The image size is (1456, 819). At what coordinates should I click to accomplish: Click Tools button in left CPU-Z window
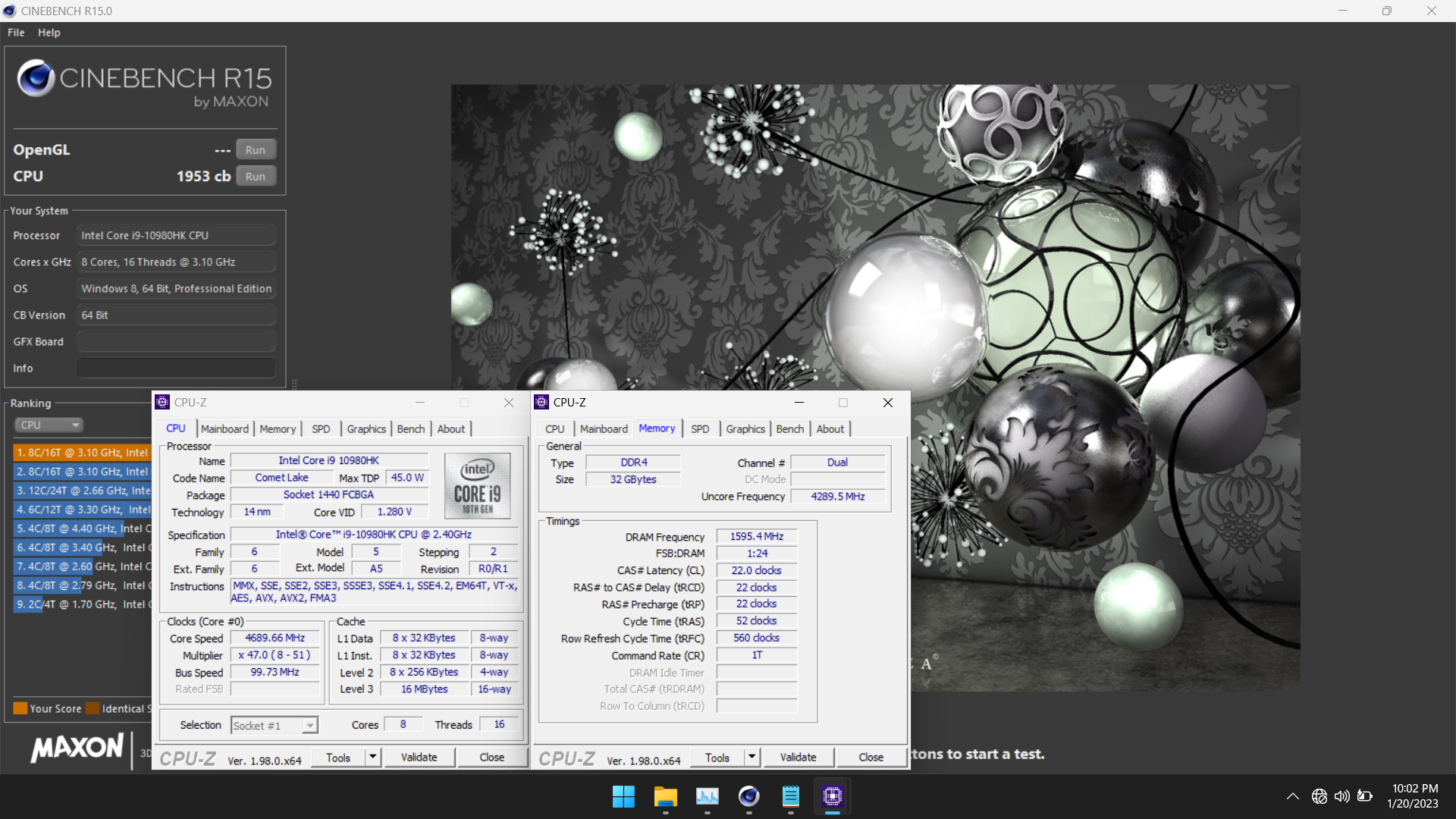point(338,757)
